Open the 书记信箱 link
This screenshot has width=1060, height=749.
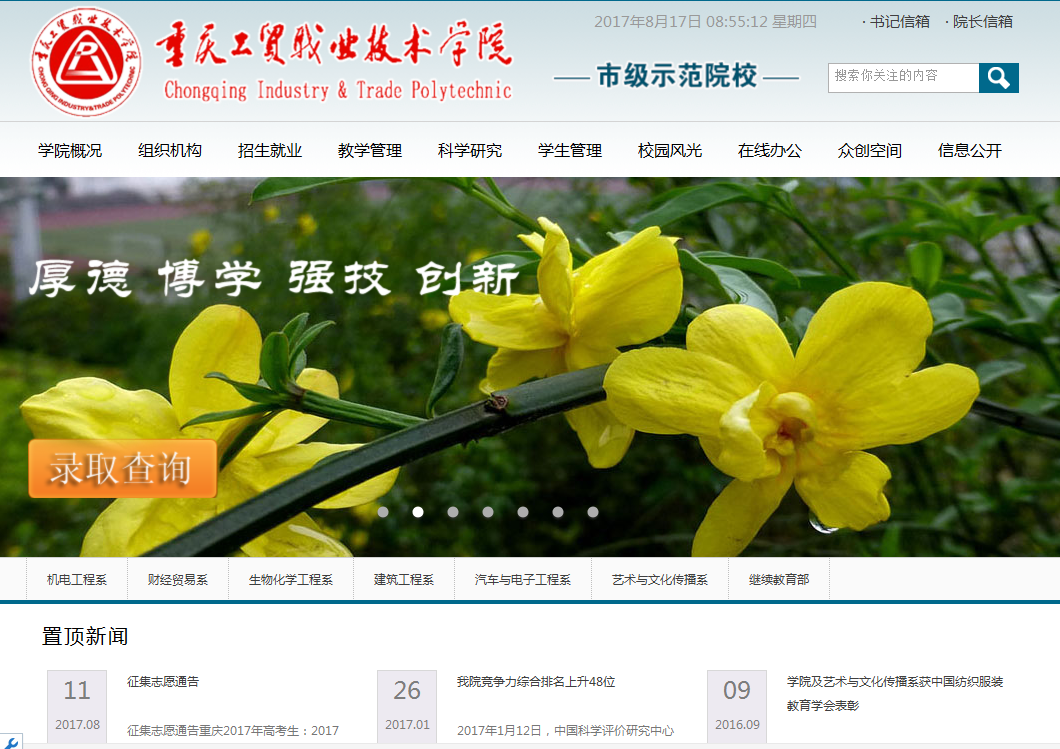click(899, 21)
